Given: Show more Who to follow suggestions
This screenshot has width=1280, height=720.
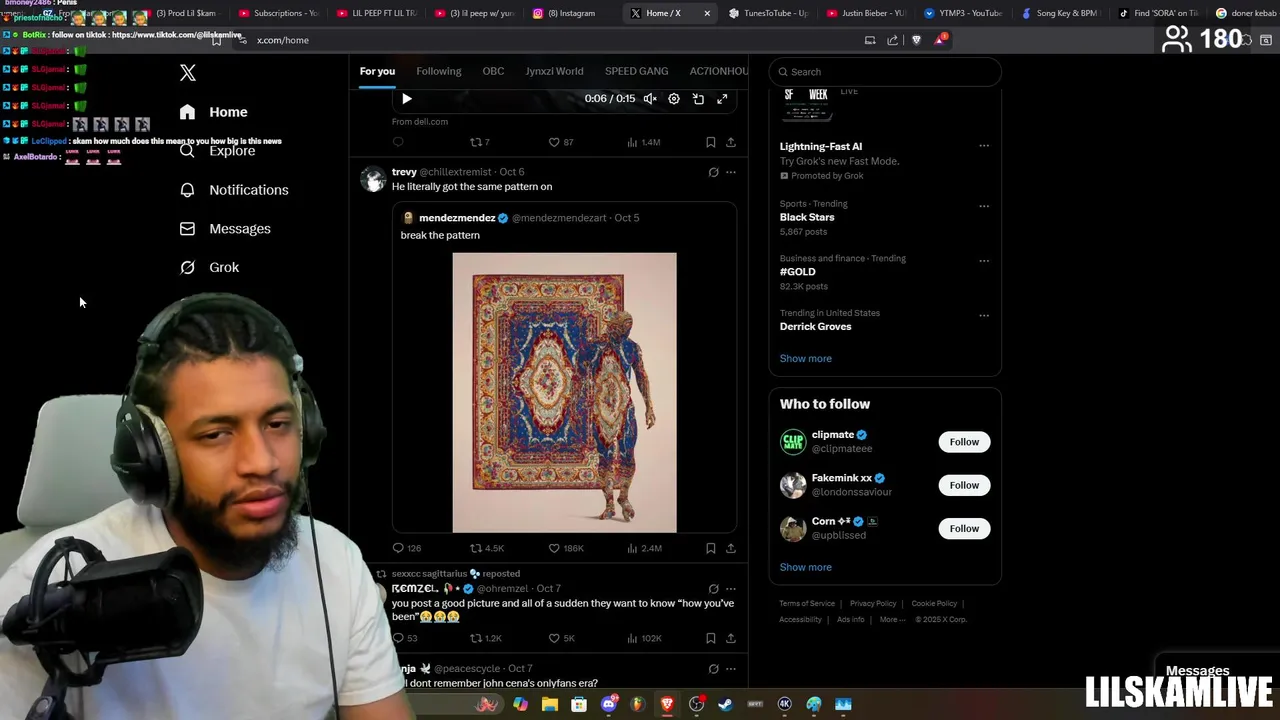Looking at the screenshot, I should [x=806, y=567].
